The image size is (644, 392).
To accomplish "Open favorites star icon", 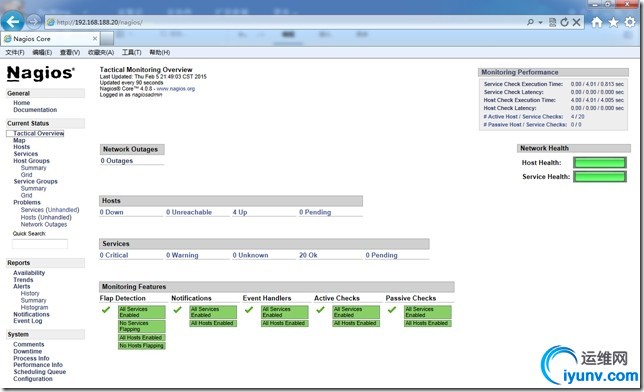I will [x=613, y=22].
